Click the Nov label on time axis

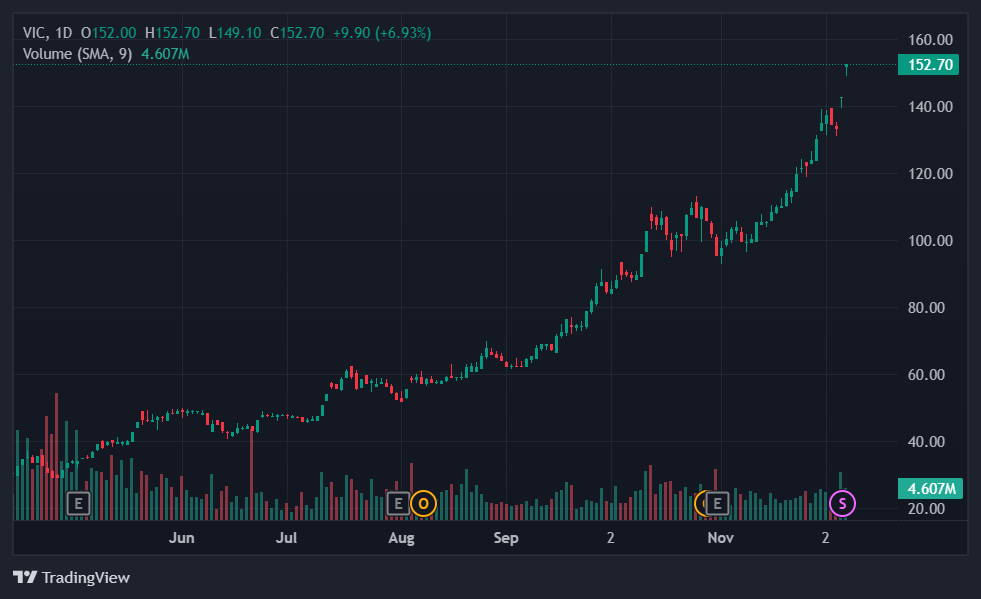click(x=720, y=538)
